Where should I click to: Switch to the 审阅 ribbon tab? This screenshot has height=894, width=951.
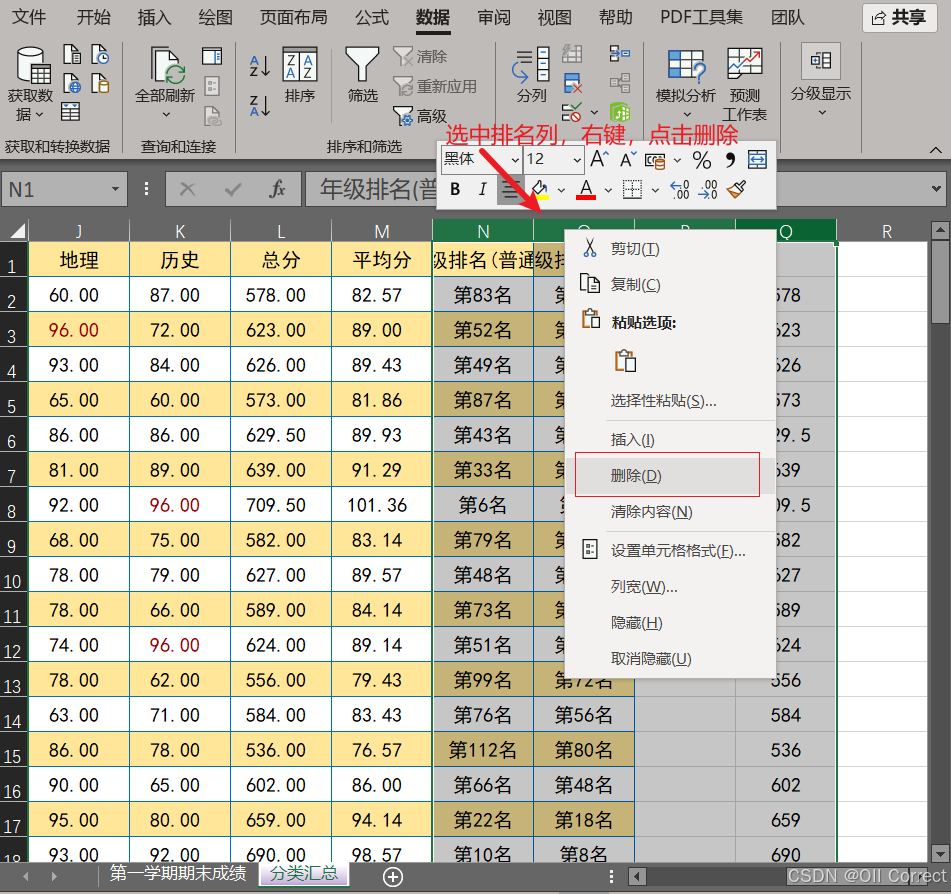click(494, 17)
